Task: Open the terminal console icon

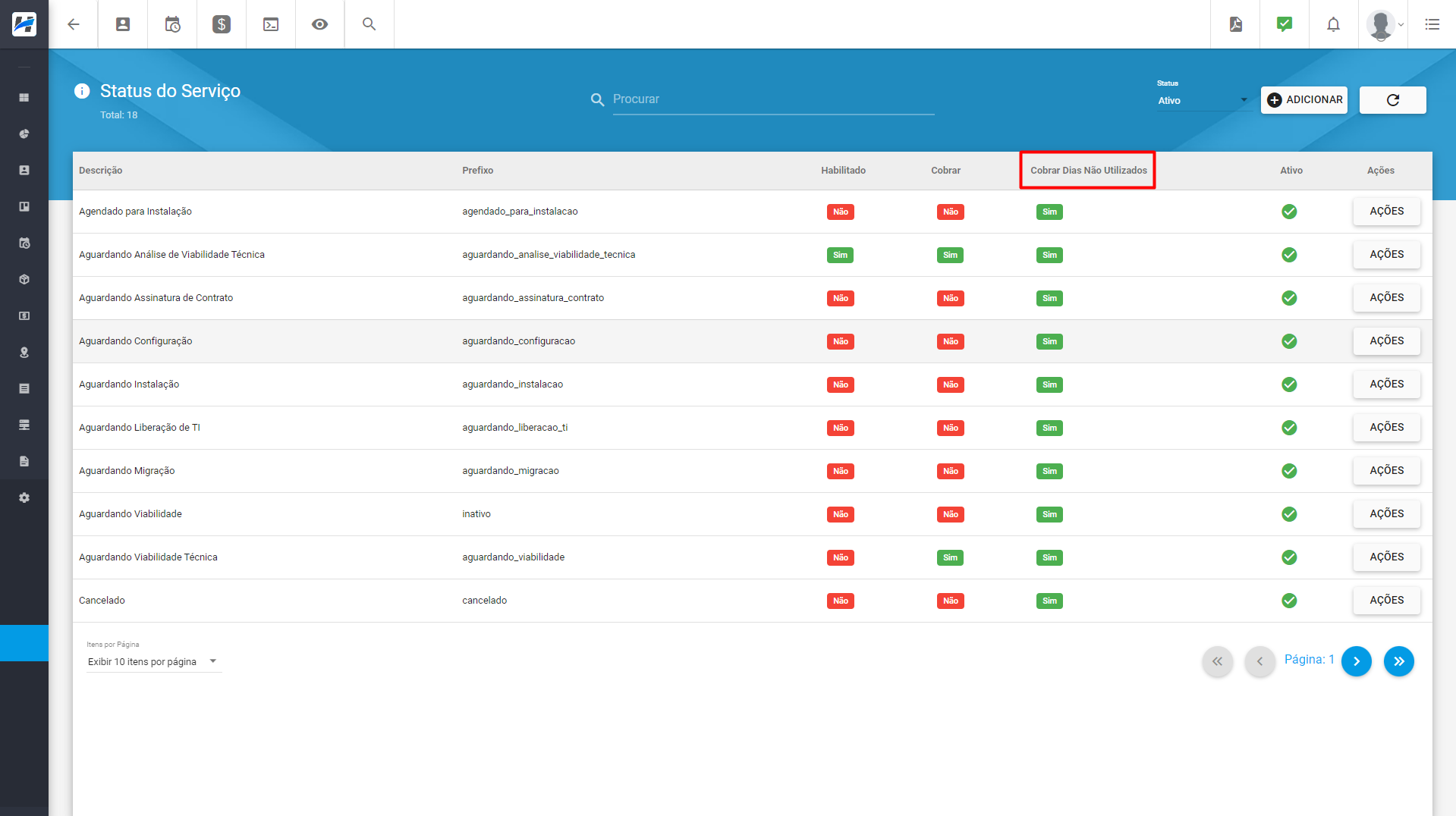Action: 271,24
